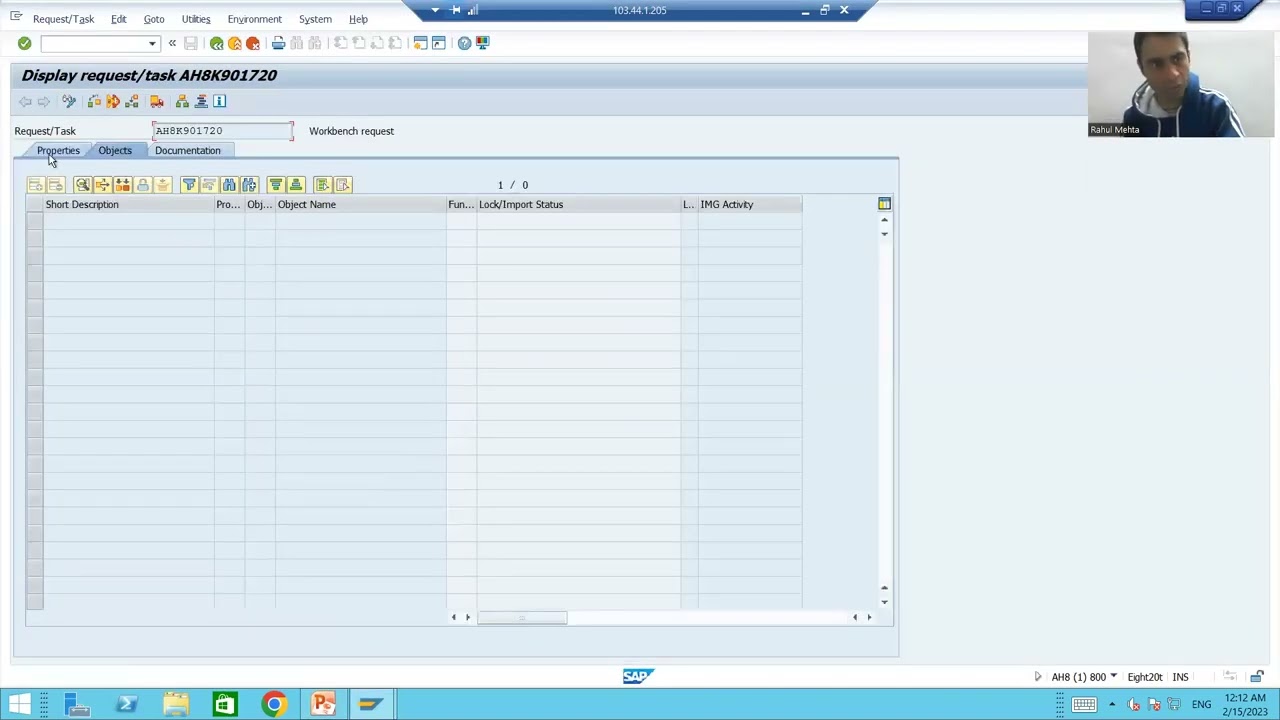
Task: Open the Windows Start menu
Action: (20, 704)
